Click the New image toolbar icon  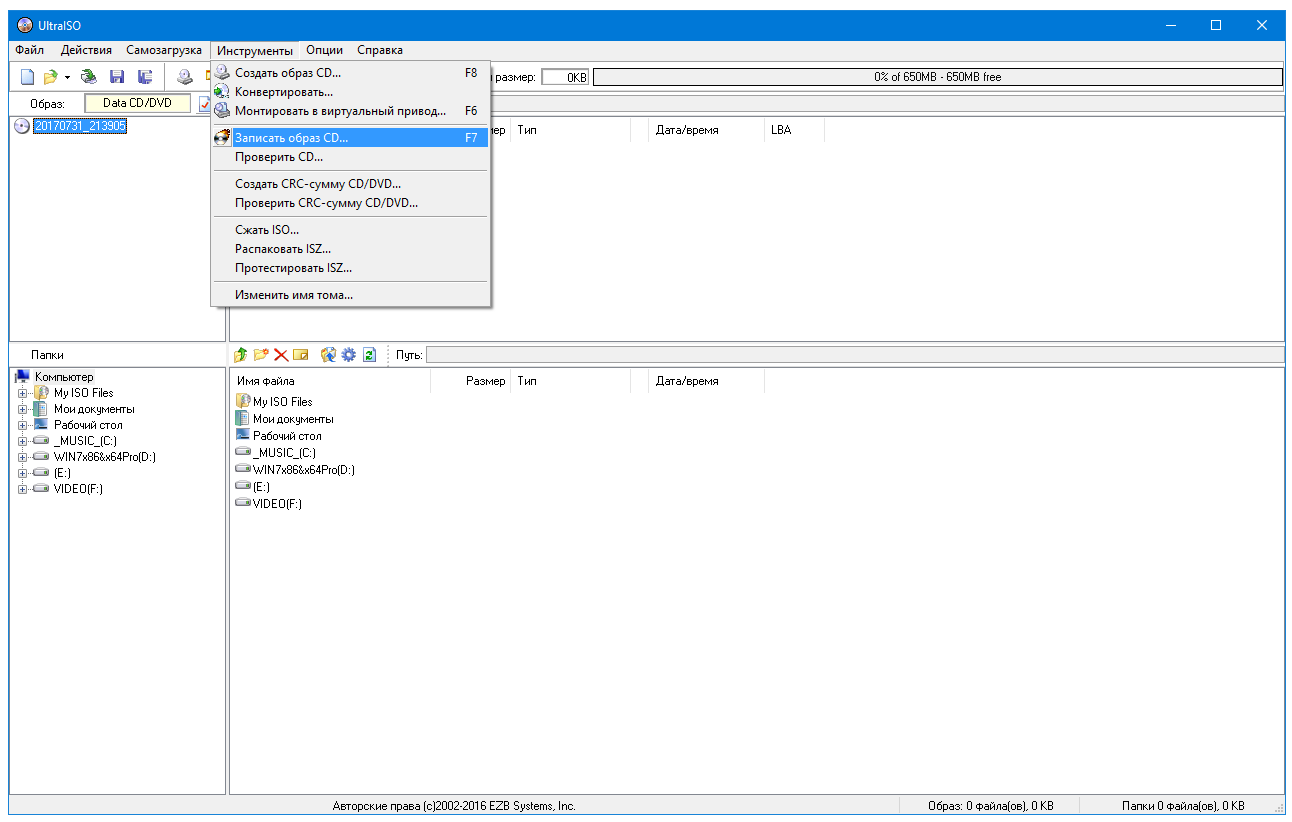[x=28, y=77]
